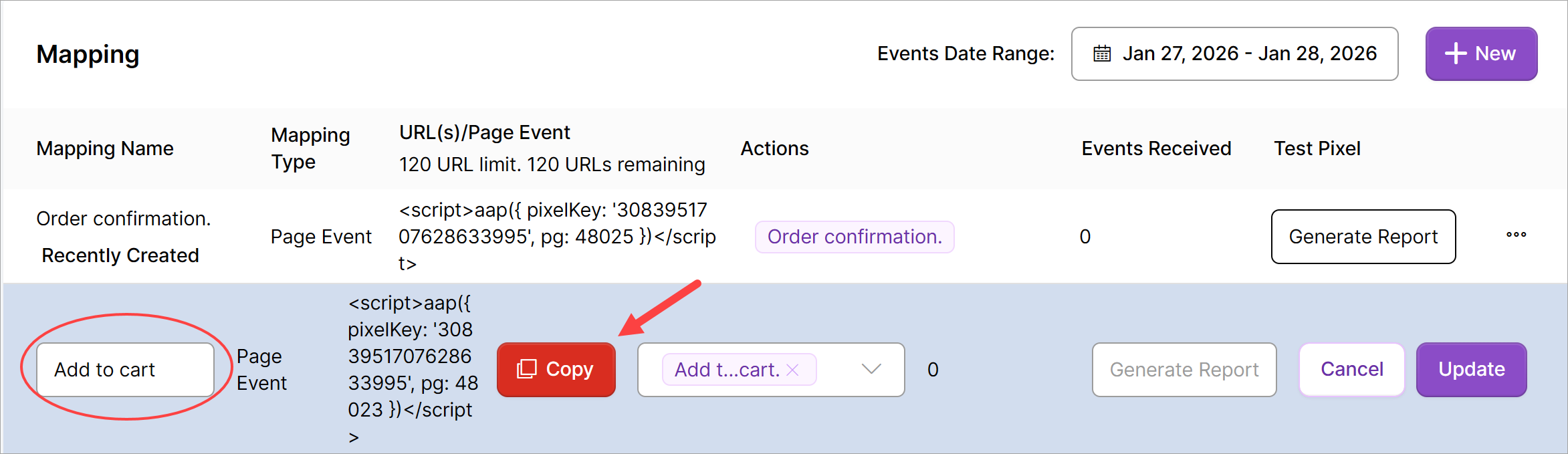This screenshot has width=1568, height=454.
Task: Click the Actions column header
Action: coord(774,148)
